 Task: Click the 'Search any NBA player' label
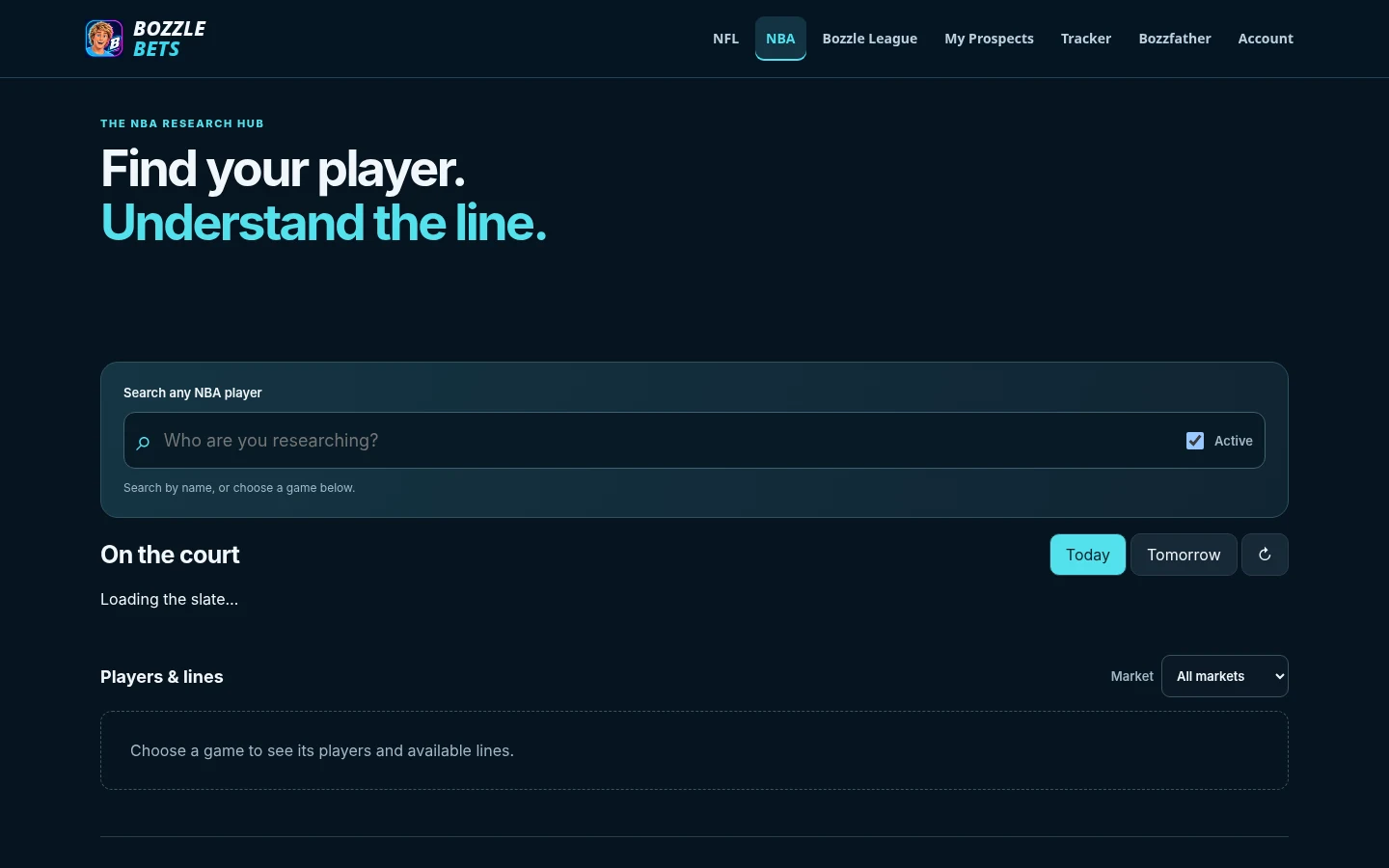tap(193, 393)
